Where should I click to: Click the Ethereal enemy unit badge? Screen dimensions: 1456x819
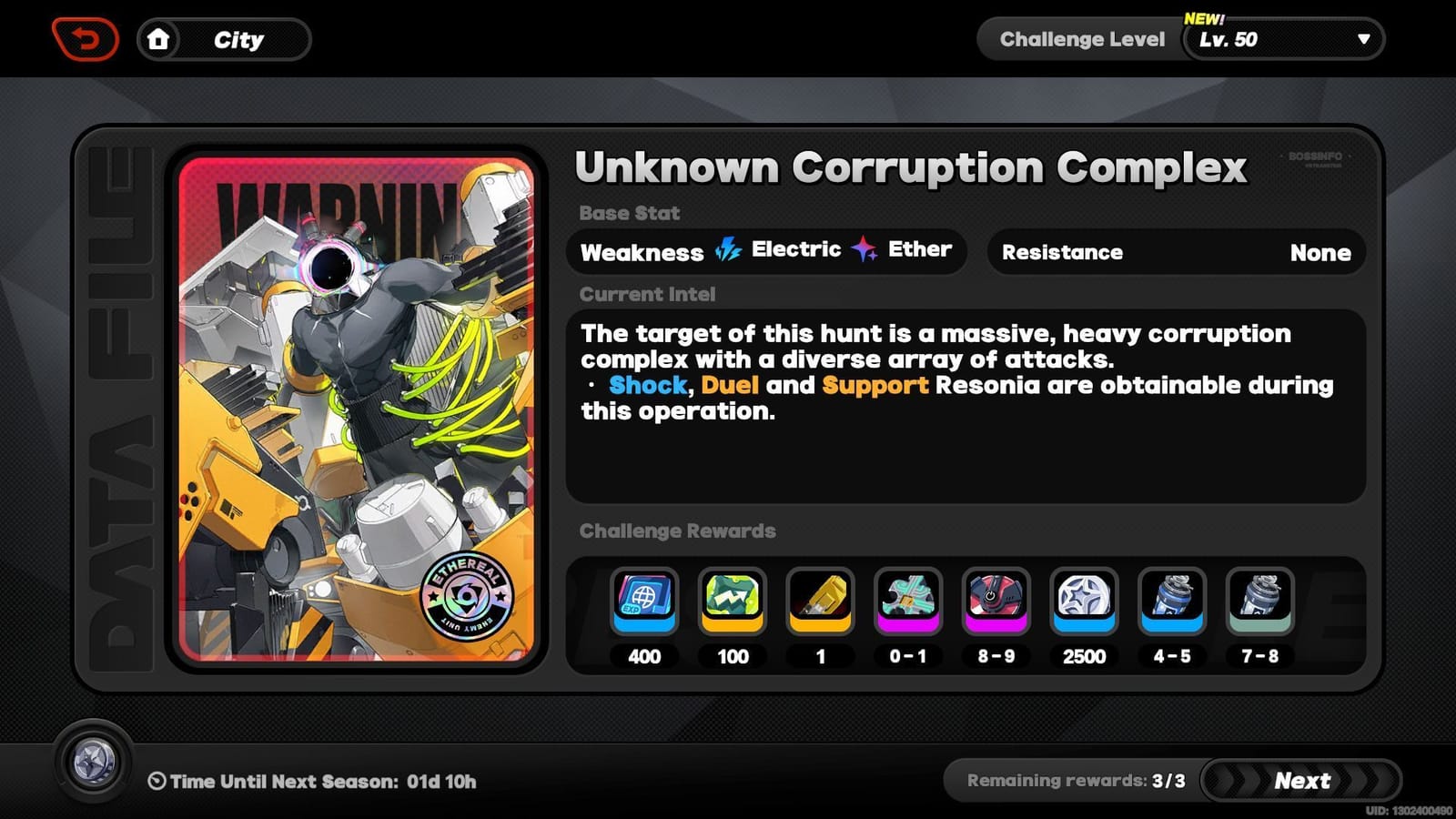coord(468,596)
